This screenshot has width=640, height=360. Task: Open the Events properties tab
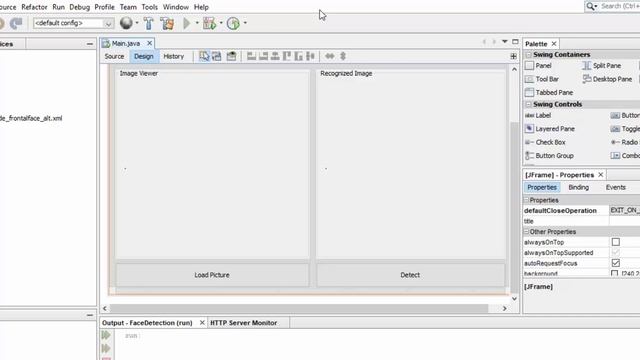pos(616,187)
